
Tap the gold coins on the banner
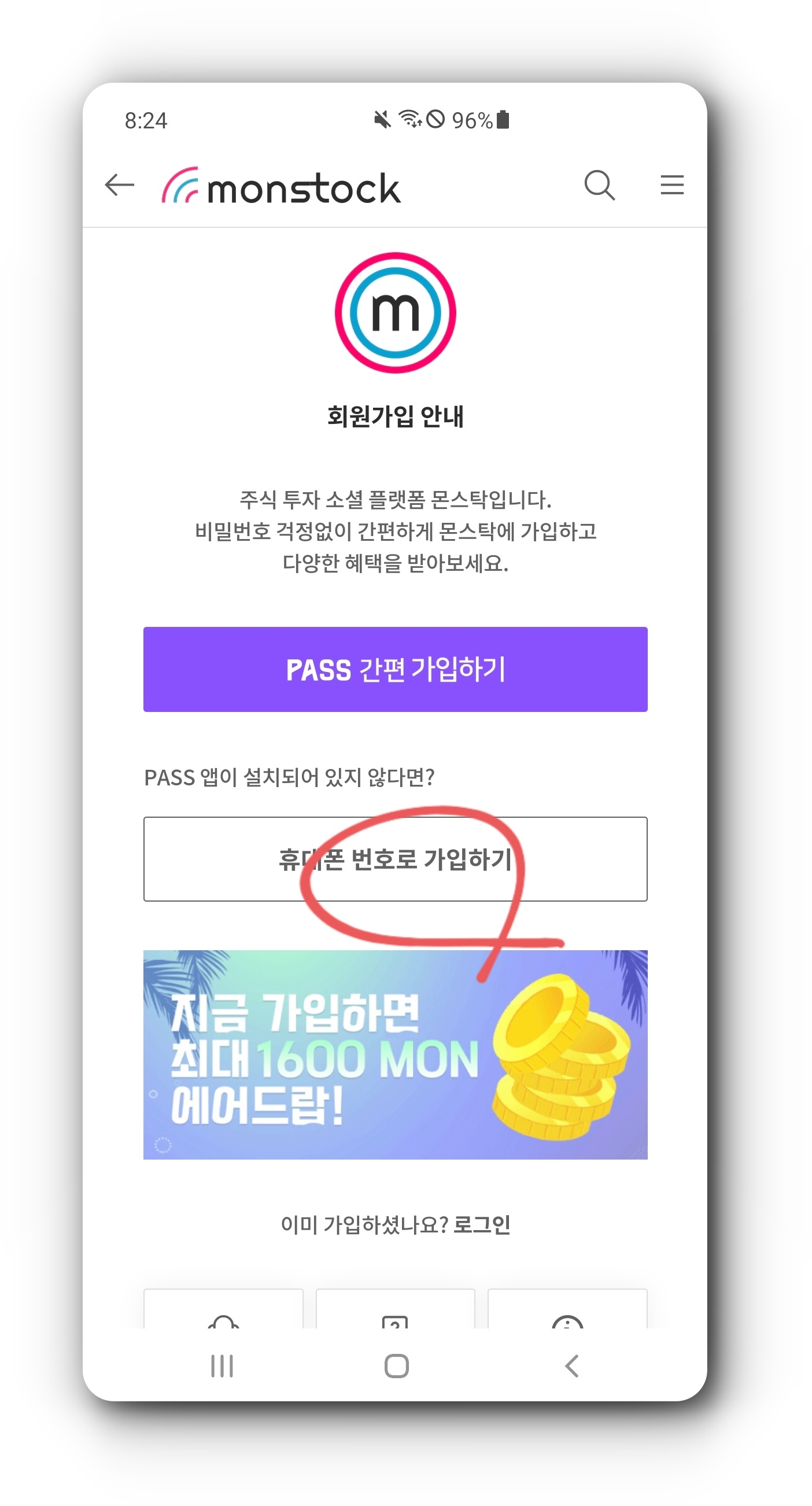[x=561, y=1056]
